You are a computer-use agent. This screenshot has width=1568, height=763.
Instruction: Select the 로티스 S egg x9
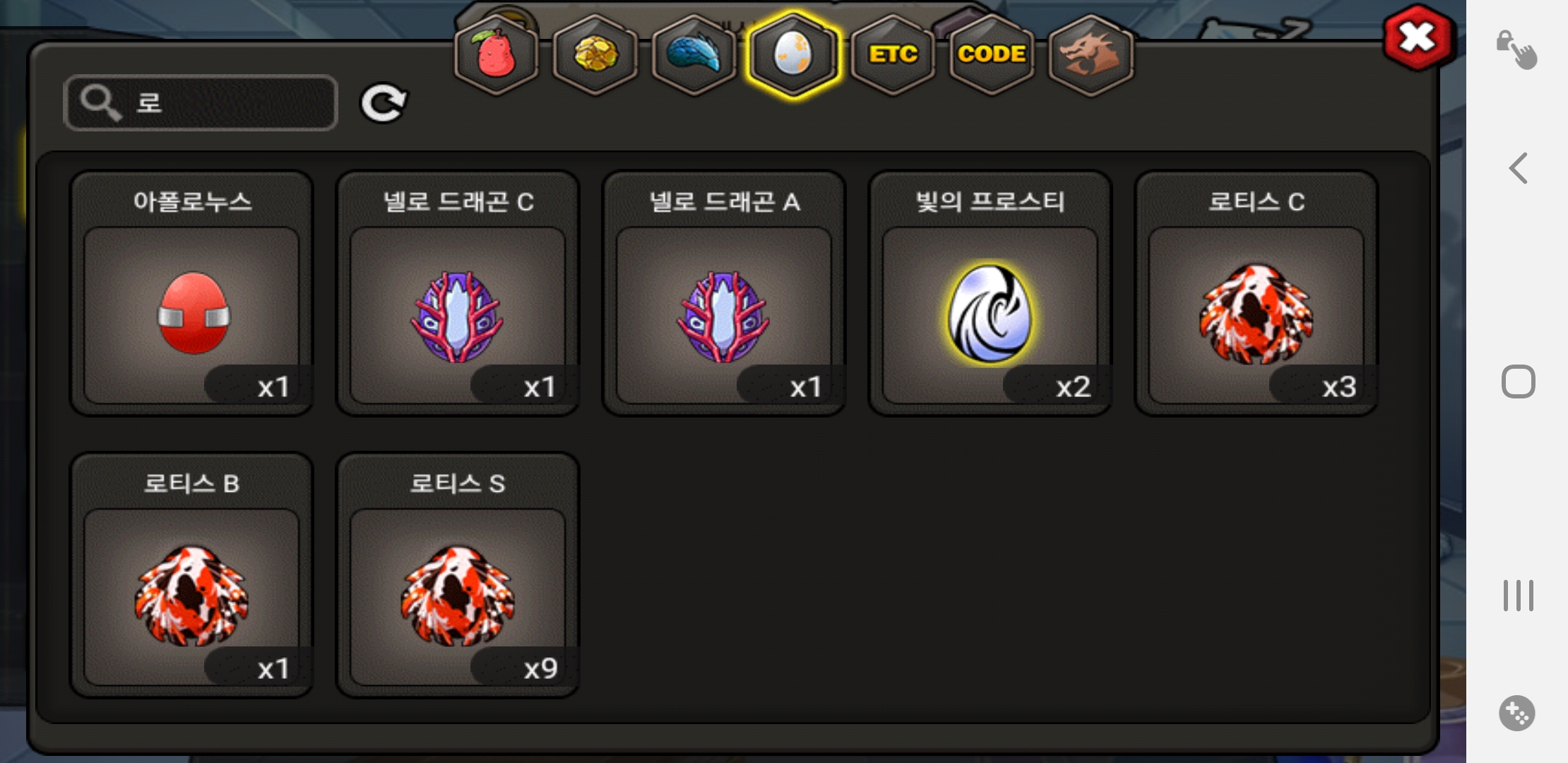click(x=458, y=575)
